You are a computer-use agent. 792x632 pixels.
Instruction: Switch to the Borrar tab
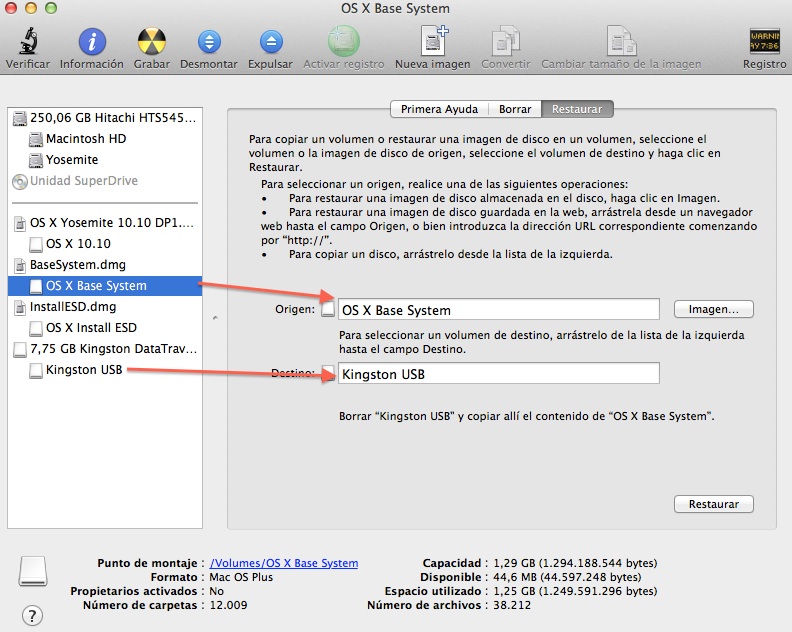515,109
